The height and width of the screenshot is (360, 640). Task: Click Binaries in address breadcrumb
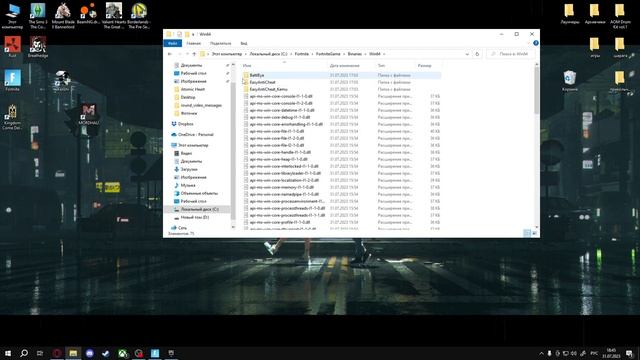pyautogui.click(x=355, y=54)
